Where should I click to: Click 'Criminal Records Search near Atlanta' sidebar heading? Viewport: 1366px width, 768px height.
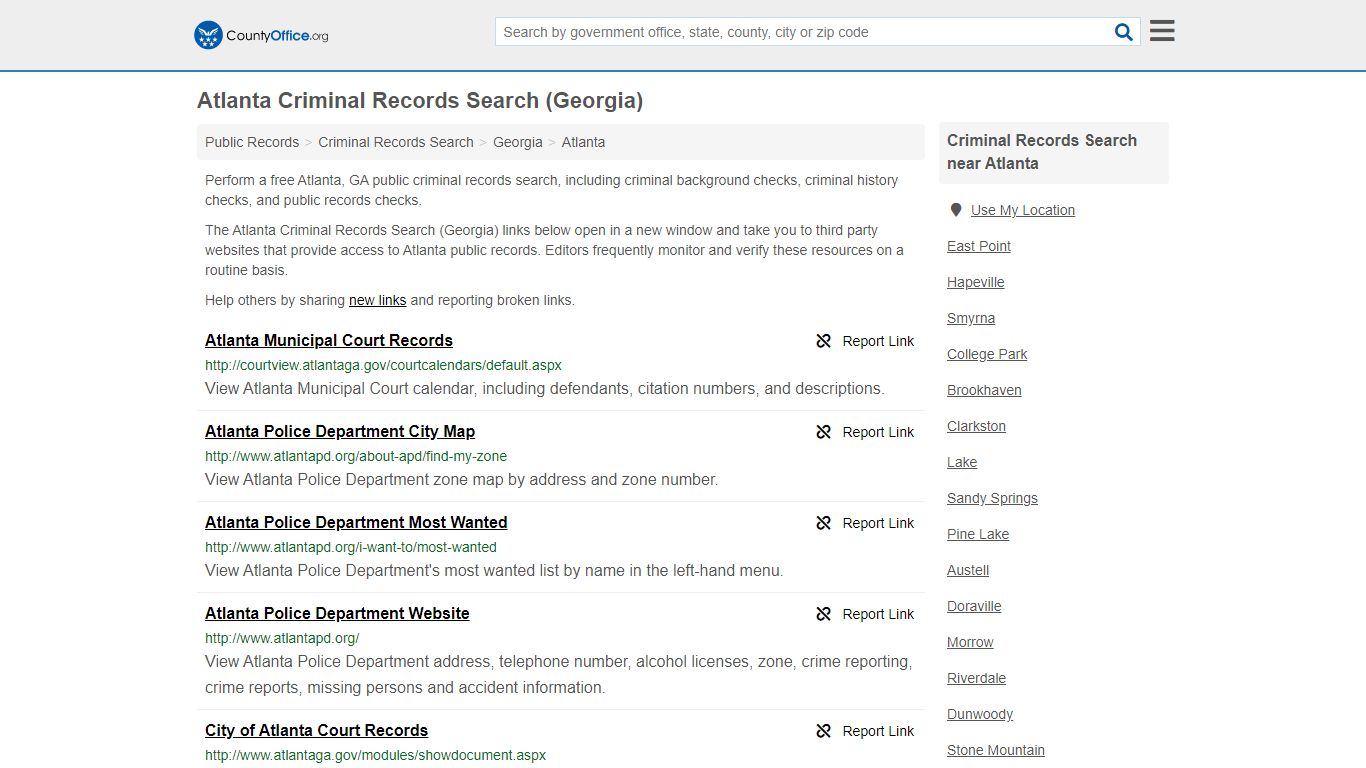tap(1042, 152)
